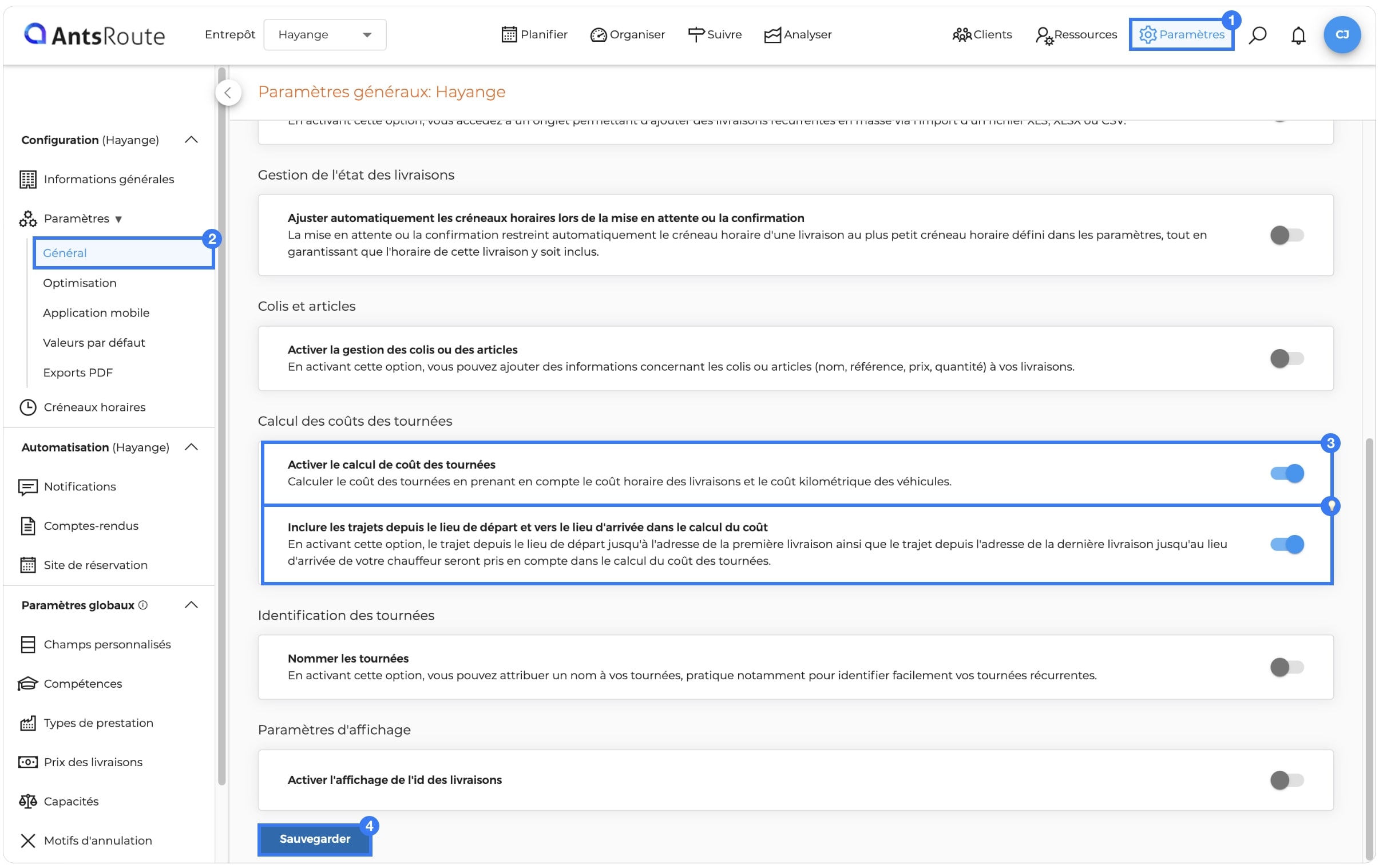The height and width of the screenshot is (868, 1379).
Task: Click the sidebar Paramètres gears icon
Action: (27, 219)
